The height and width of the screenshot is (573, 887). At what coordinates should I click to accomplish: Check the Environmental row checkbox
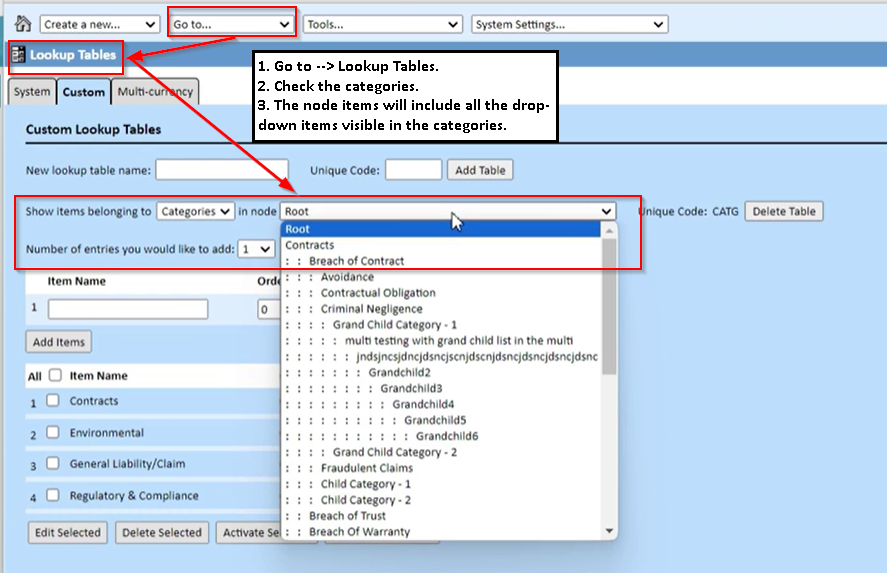[x=53, y=432]
